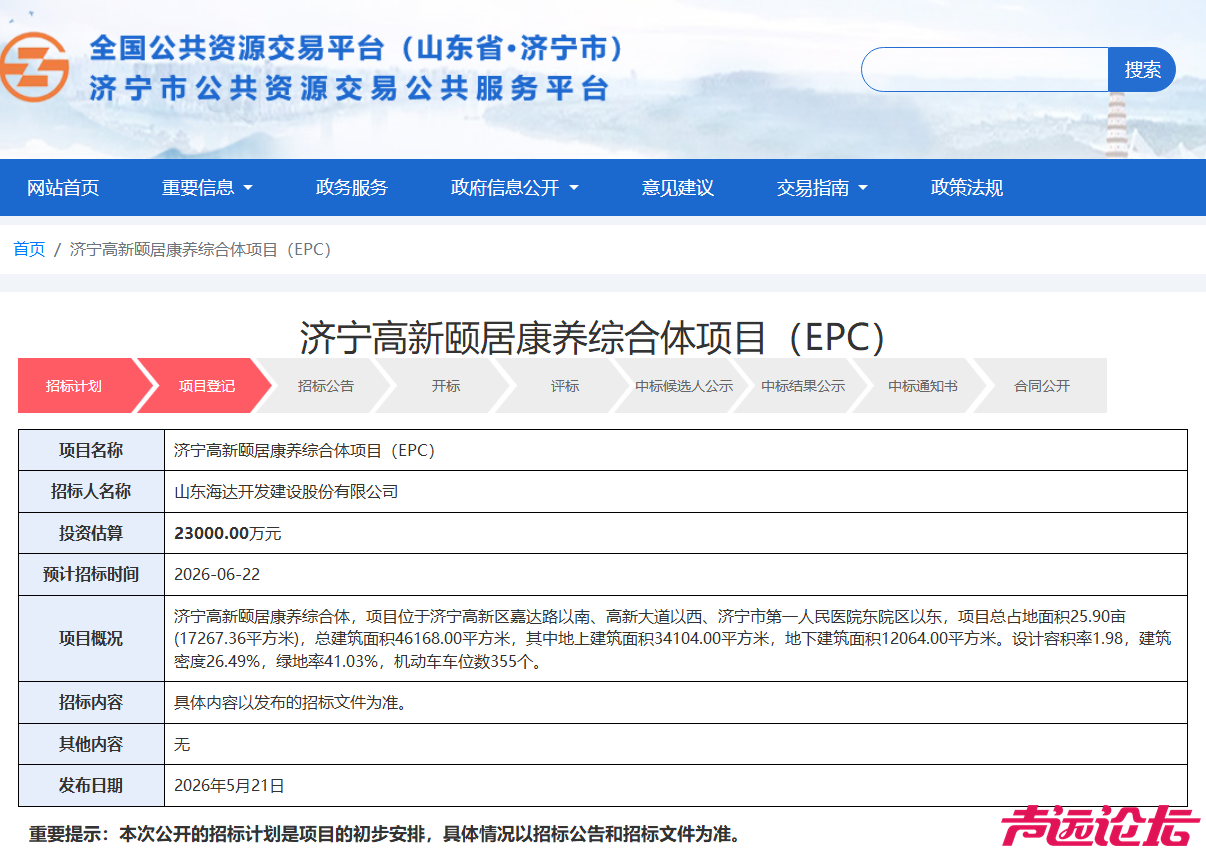This screenshot has width=1206, height=851.
Task: Go to 首页 breadcrumb link
Action: click(29, 249)
